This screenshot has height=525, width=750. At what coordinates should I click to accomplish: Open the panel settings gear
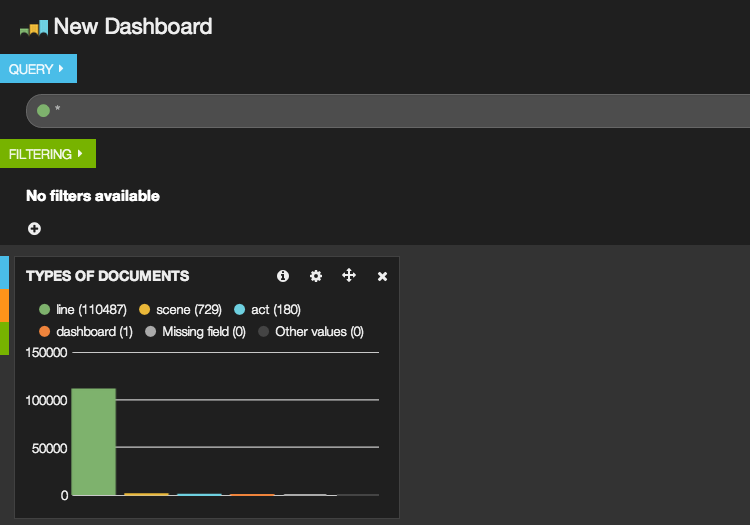[x=316, y=276]
